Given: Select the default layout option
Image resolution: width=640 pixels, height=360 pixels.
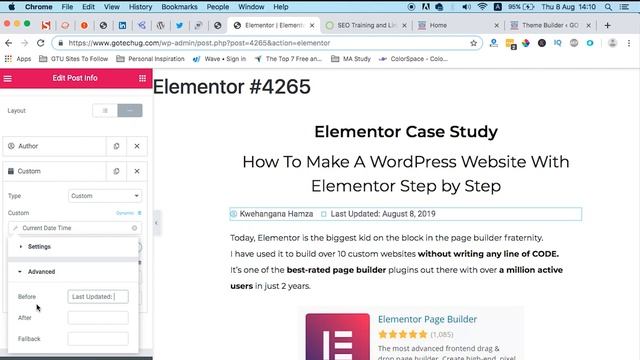Looking at the screenshot, I should click(105, 111).
